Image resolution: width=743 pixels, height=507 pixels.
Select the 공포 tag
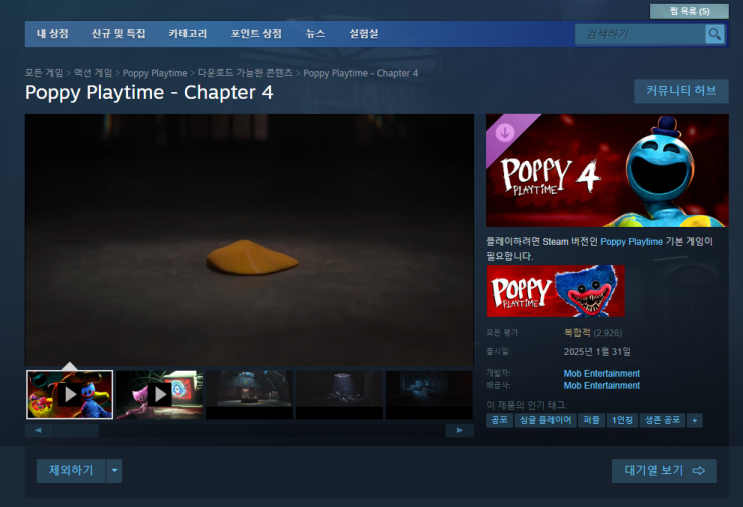click(x=499, y=420)
